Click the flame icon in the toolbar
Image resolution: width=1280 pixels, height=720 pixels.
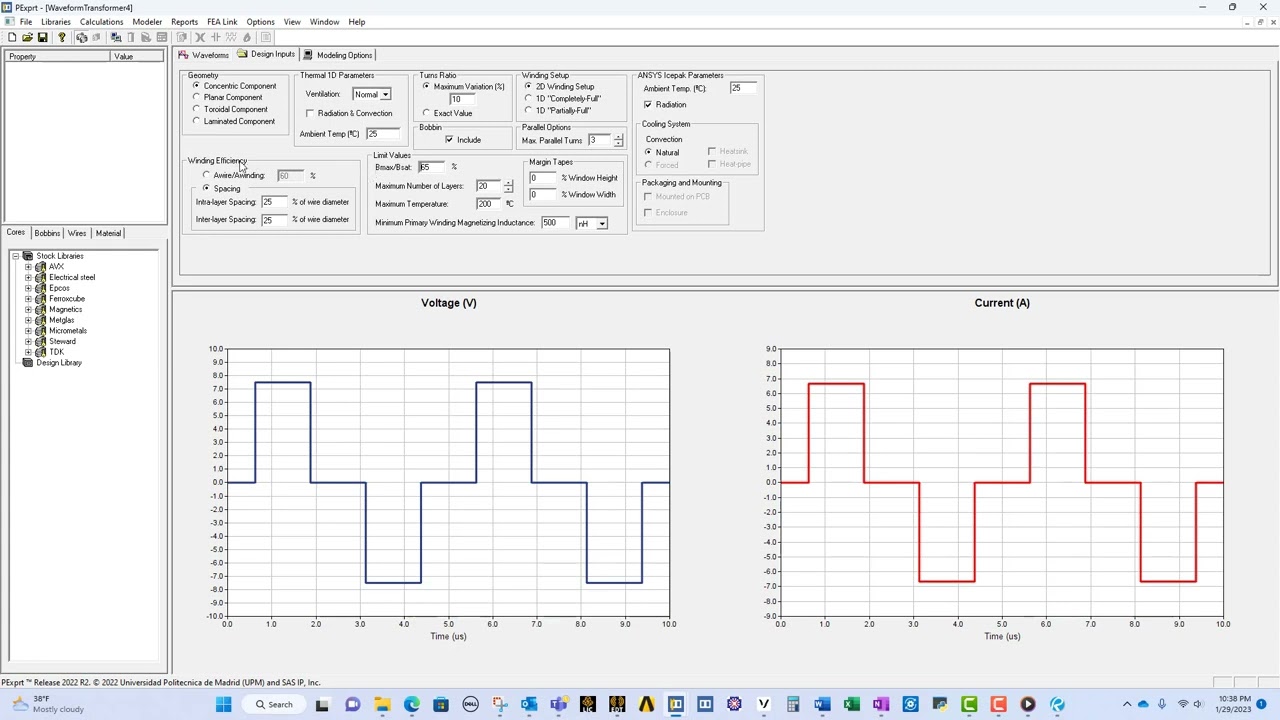pos(247,37)
